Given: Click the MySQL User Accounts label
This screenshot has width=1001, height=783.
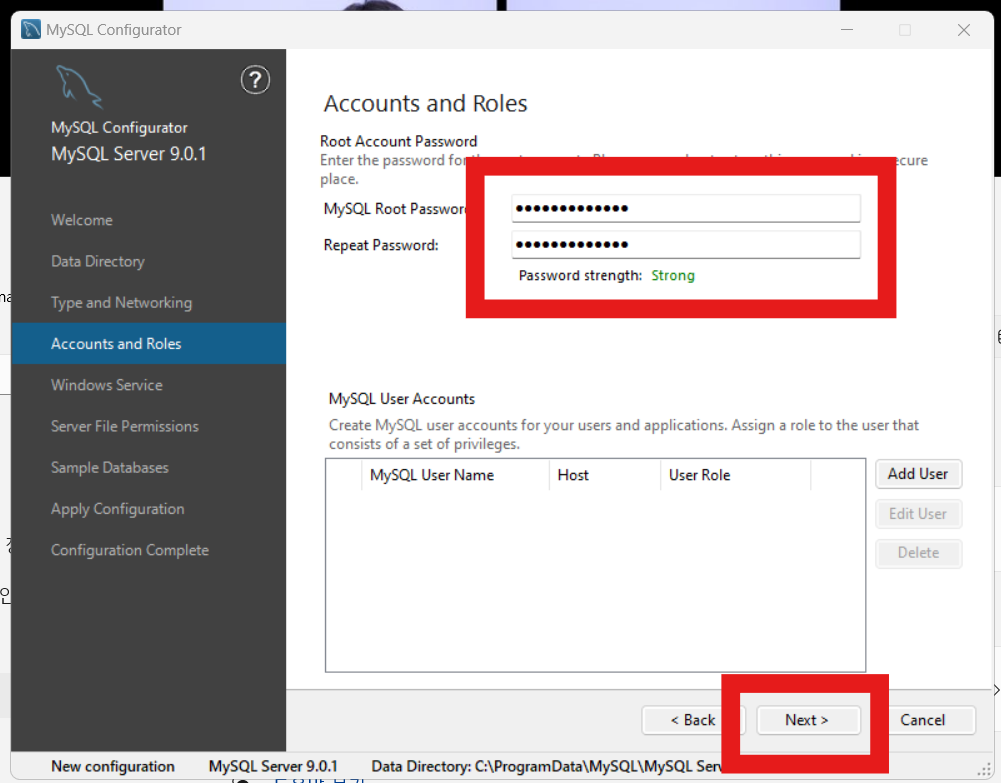Looking at the screenshot, I should pyautogui.click(x=402, y=399).
